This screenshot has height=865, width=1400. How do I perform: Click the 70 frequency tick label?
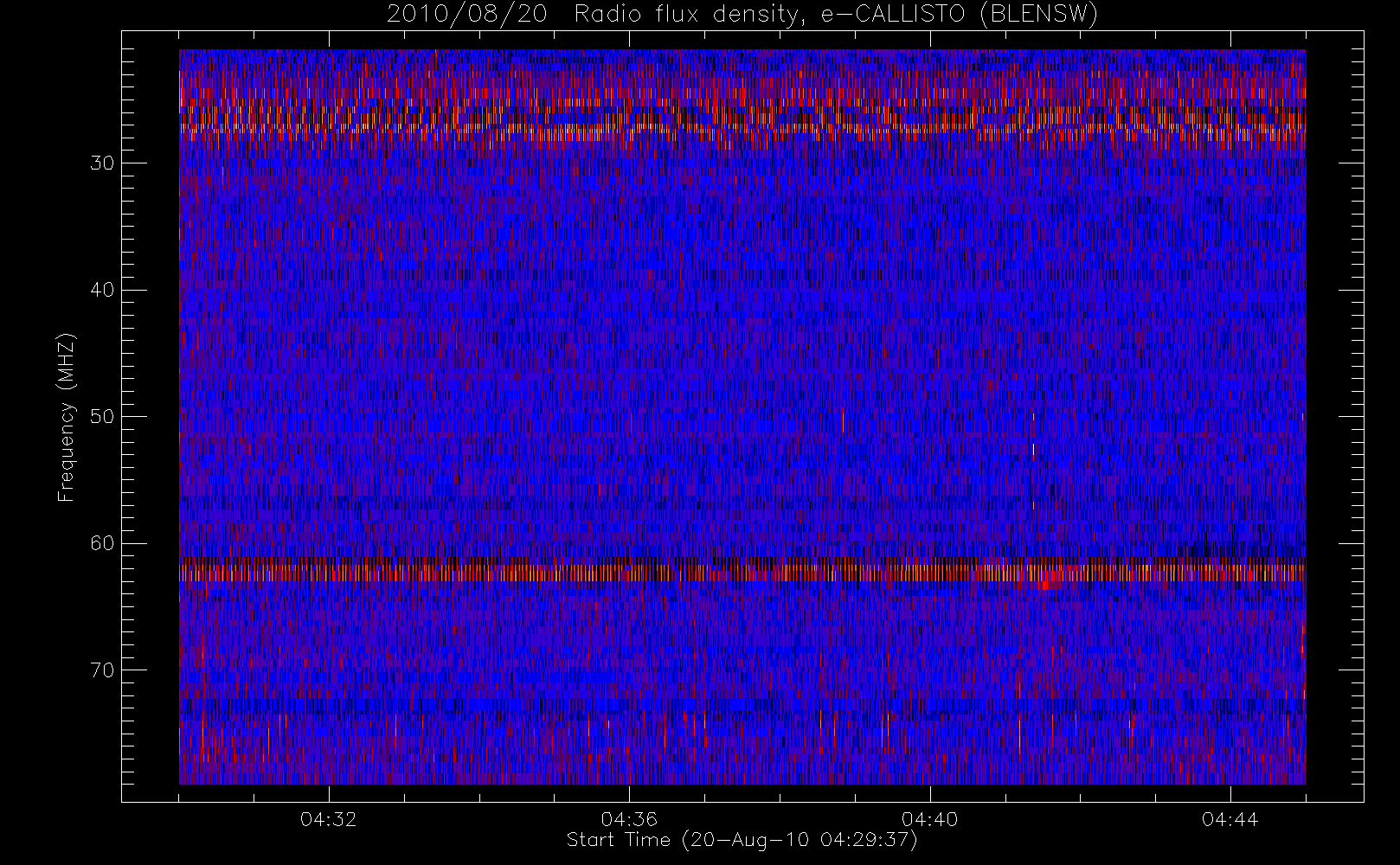[x=102, y=670]
